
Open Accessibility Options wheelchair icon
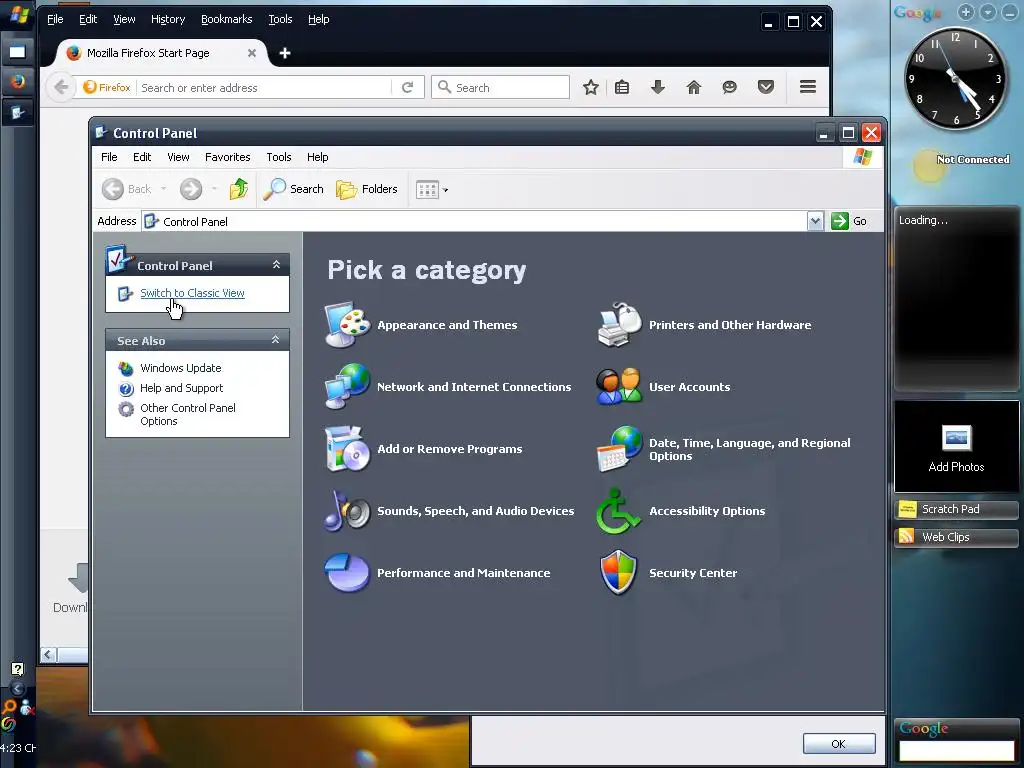point(619,511)
